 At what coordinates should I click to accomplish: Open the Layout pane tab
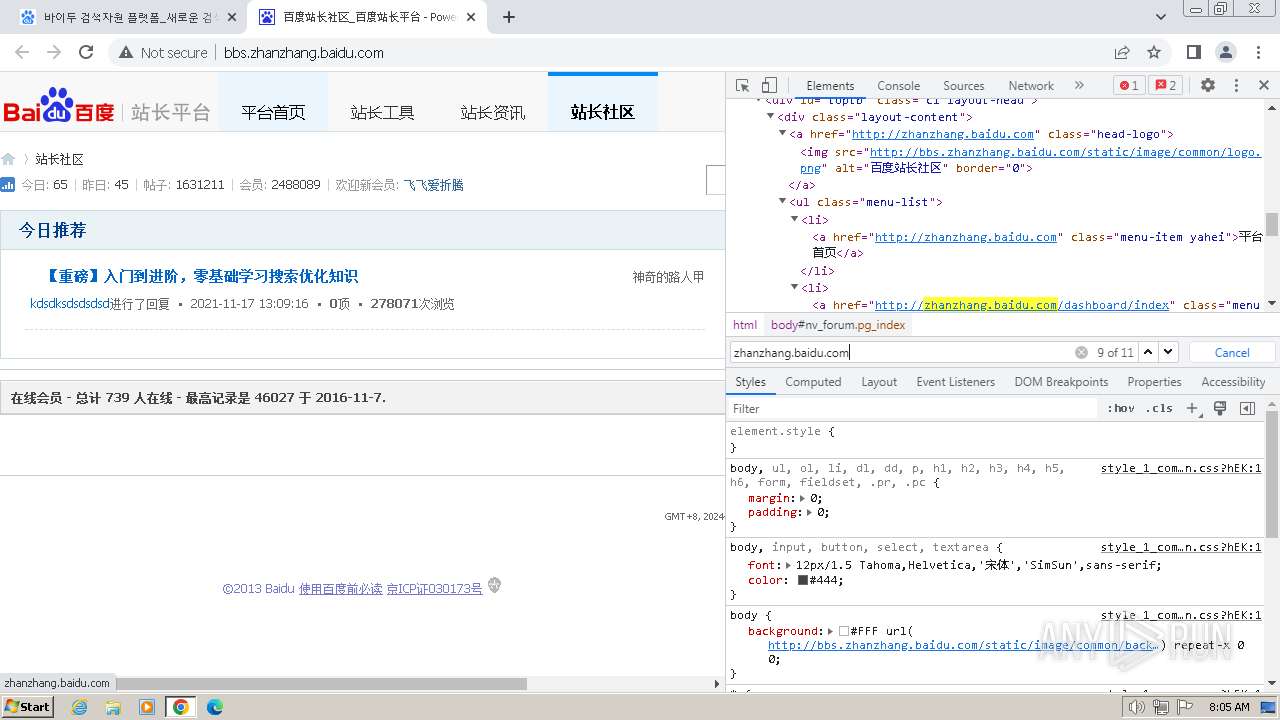pyautogui.click(x=879, y=382)
